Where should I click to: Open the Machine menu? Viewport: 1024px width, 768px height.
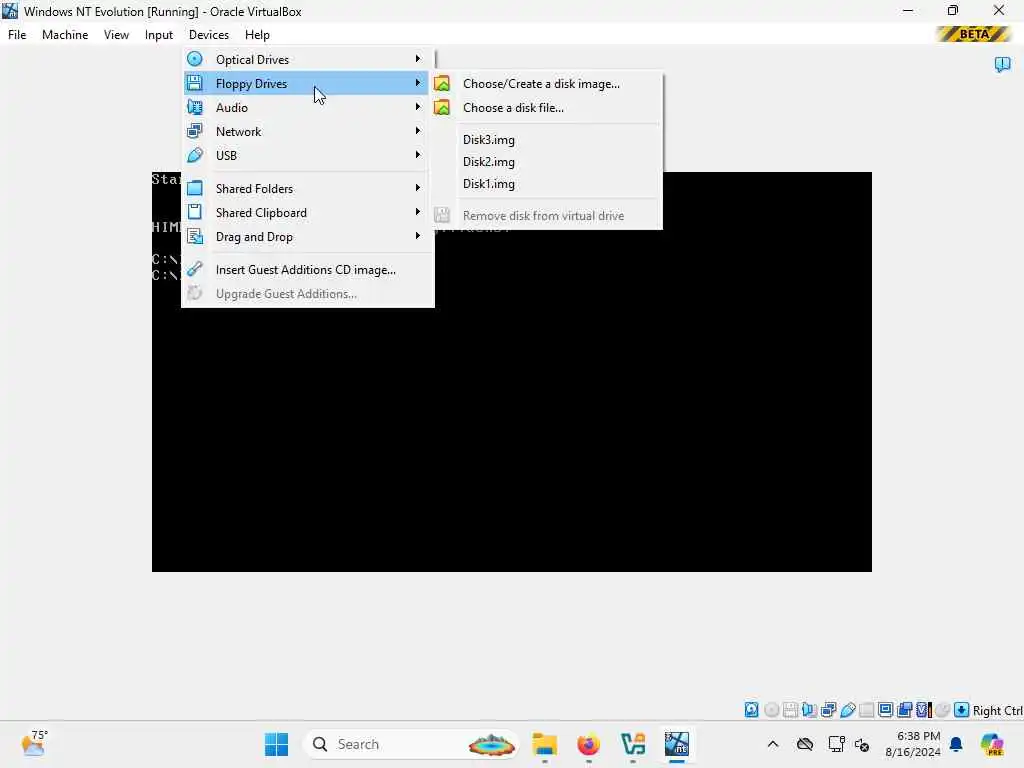point(65,35)
